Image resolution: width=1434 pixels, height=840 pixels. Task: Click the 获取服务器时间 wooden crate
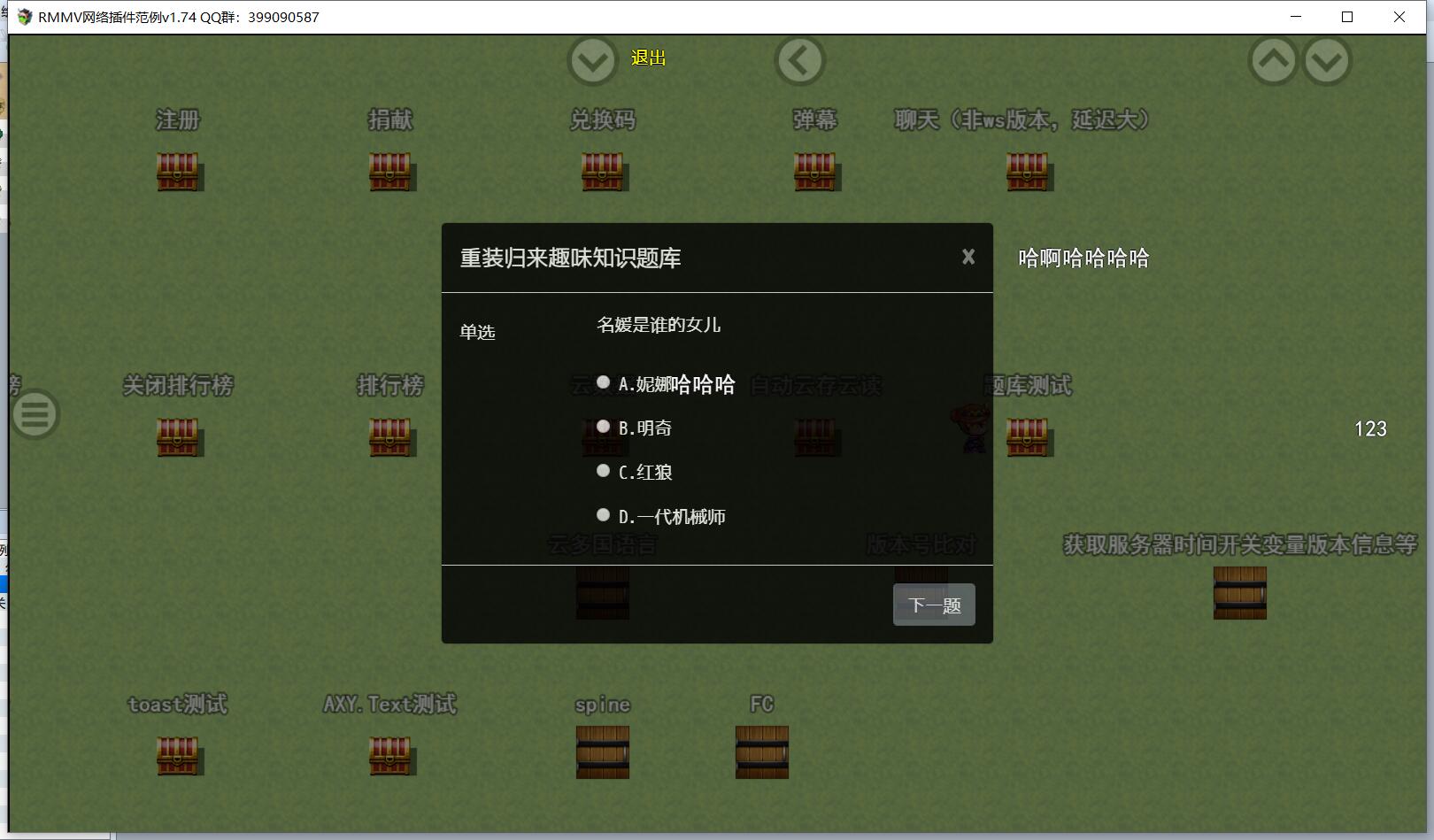click(1240, 593)
